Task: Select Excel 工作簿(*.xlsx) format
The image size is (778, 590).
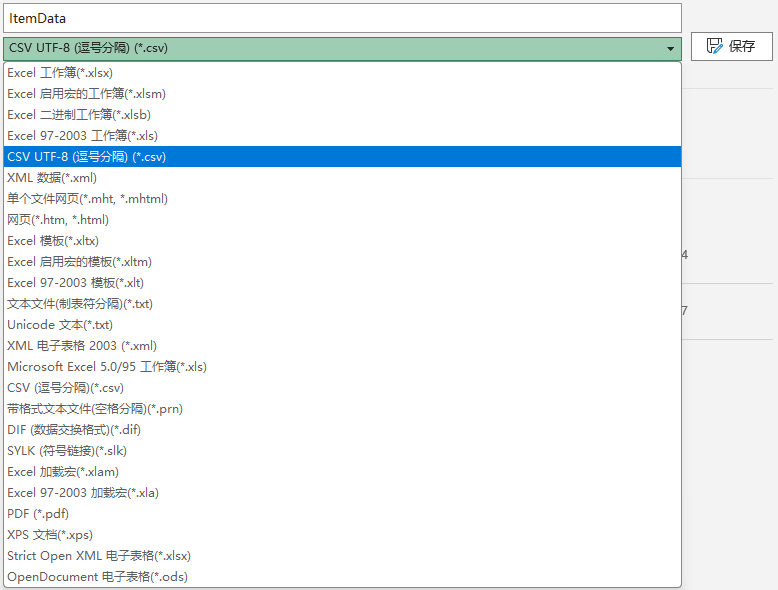Action: 60,73
